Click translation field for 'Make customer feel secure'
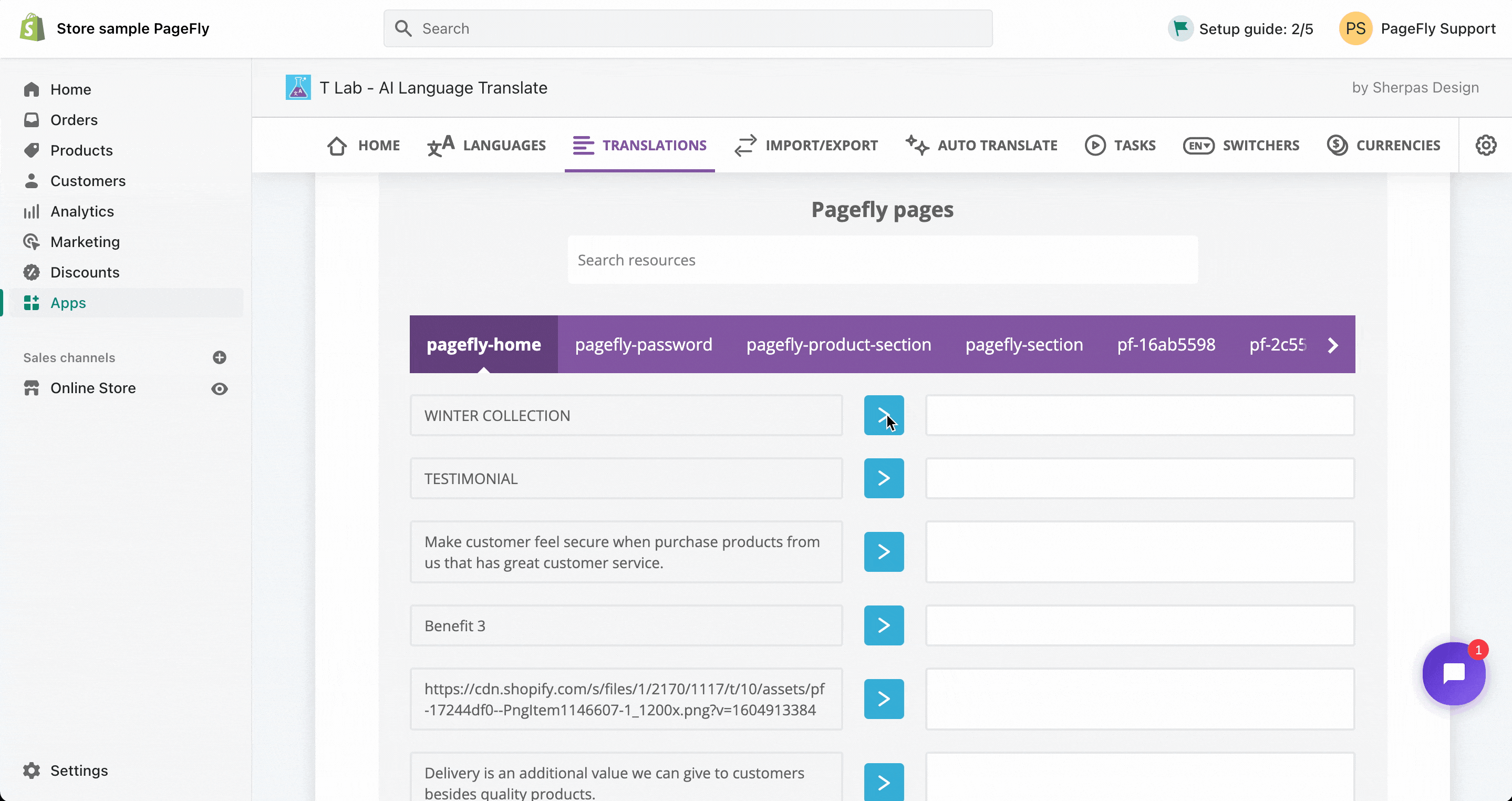 1140,552
